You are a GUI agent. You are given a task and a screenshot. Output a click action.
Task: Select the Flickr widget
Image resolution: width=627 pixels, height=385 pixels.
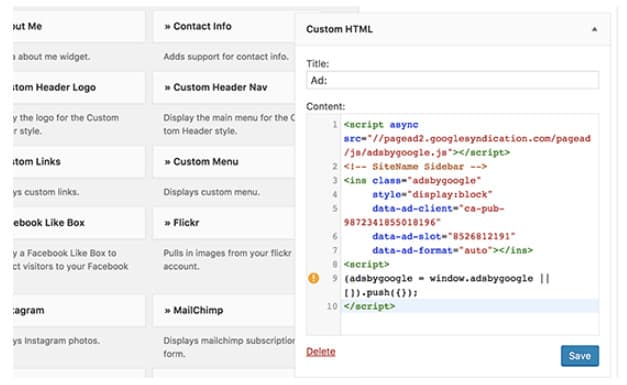(x=224, y=223)
